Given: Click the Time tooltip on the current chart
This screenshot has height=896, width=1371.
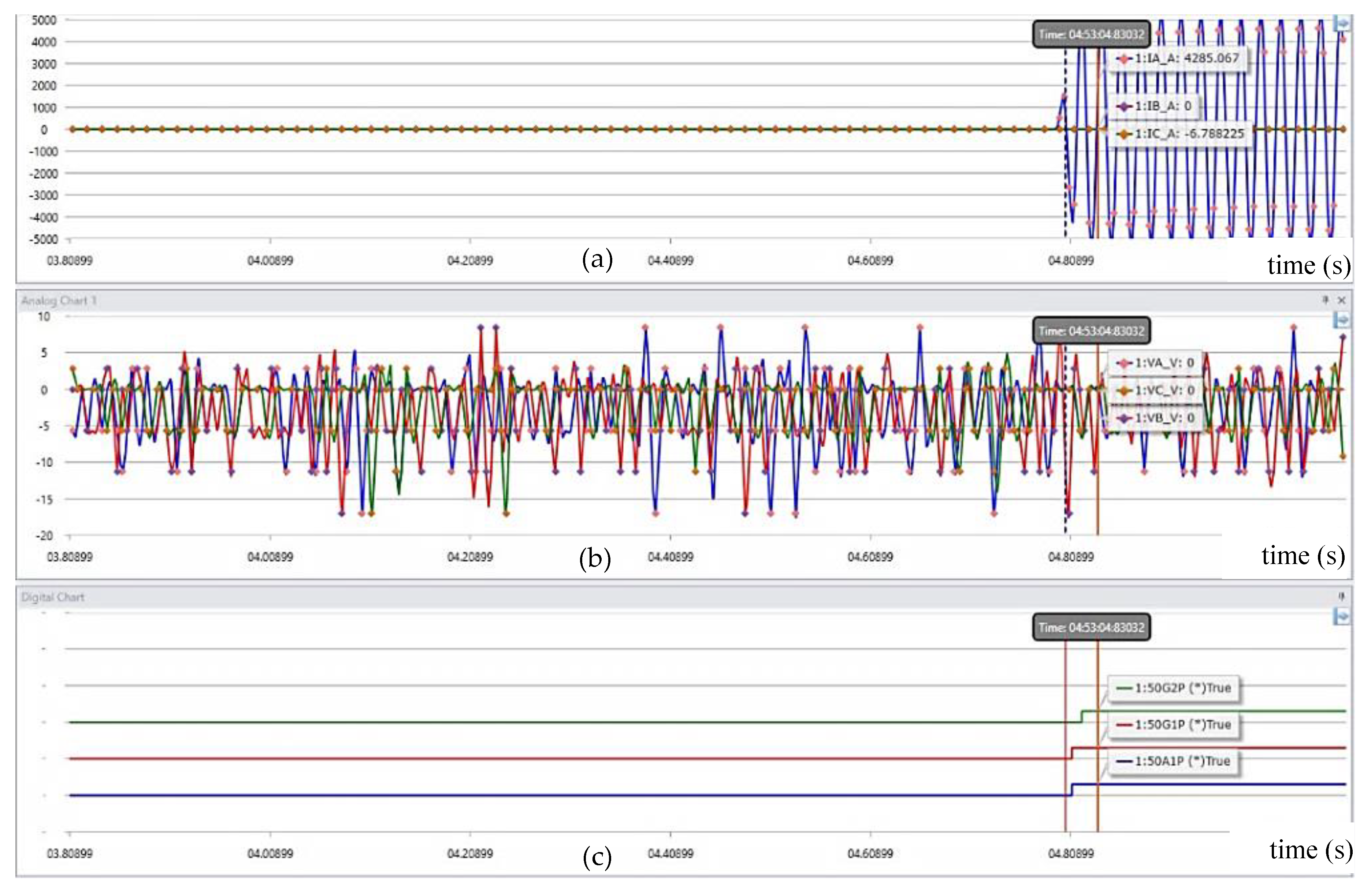Looking at the screenshot, I should tap(1092, 34).
